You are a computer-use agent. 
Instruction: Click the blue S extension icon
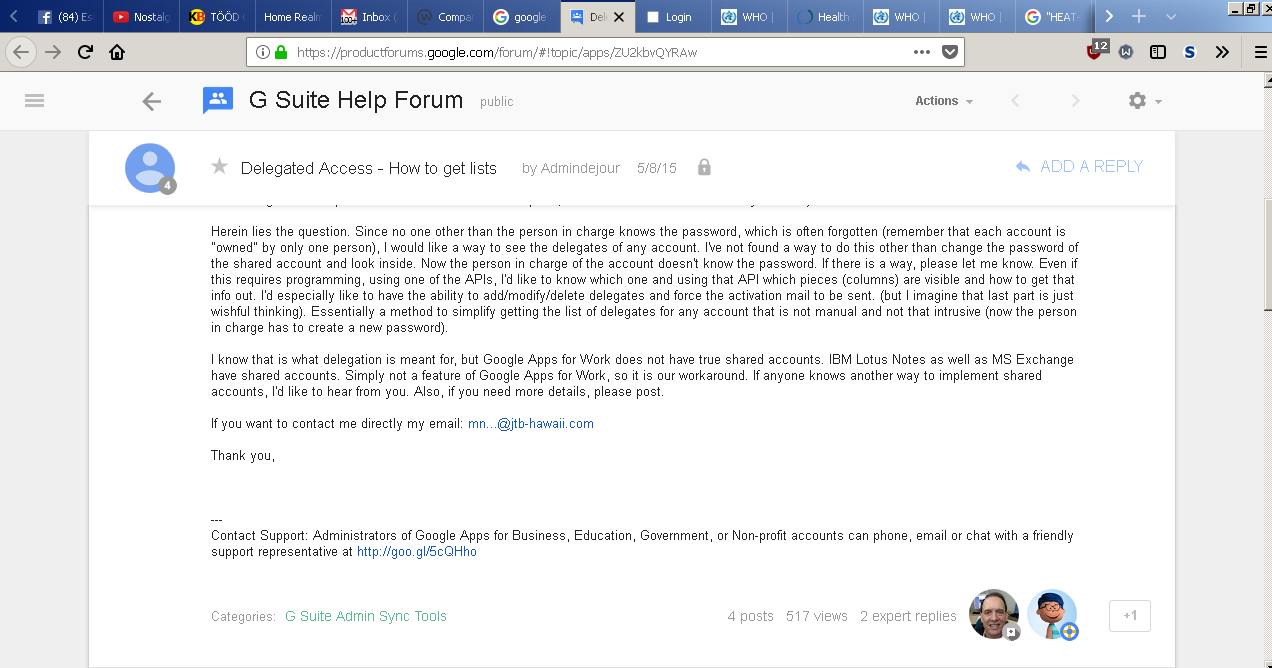coord(1189,52)
